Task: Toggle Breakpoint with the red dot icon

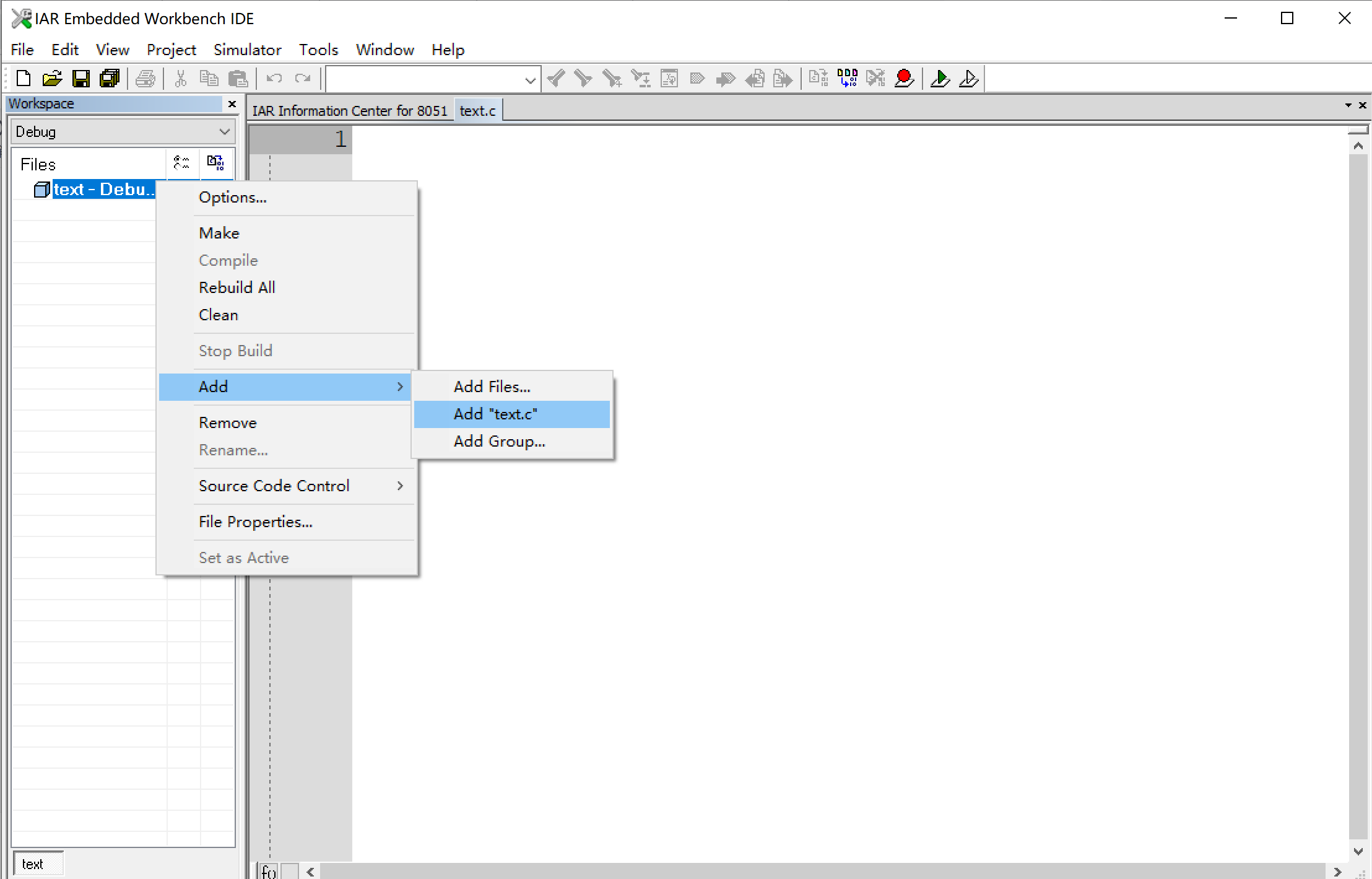Action: (904, 79)
